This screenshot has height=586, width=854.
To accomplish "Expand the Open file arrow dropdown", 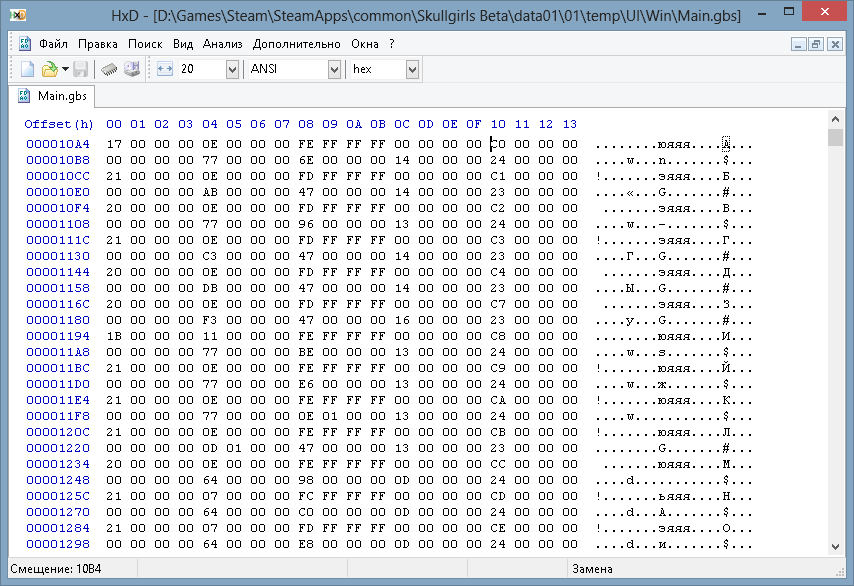I will tap(65, 69).
